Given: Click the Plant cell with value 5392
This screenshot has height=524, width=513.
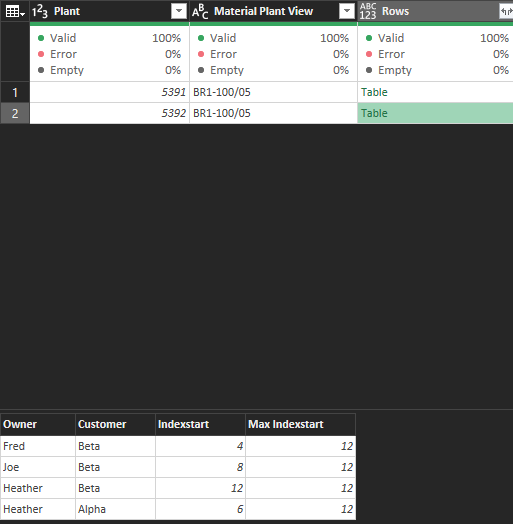Looking at the screenshot, I should click(x=110, y=113).
